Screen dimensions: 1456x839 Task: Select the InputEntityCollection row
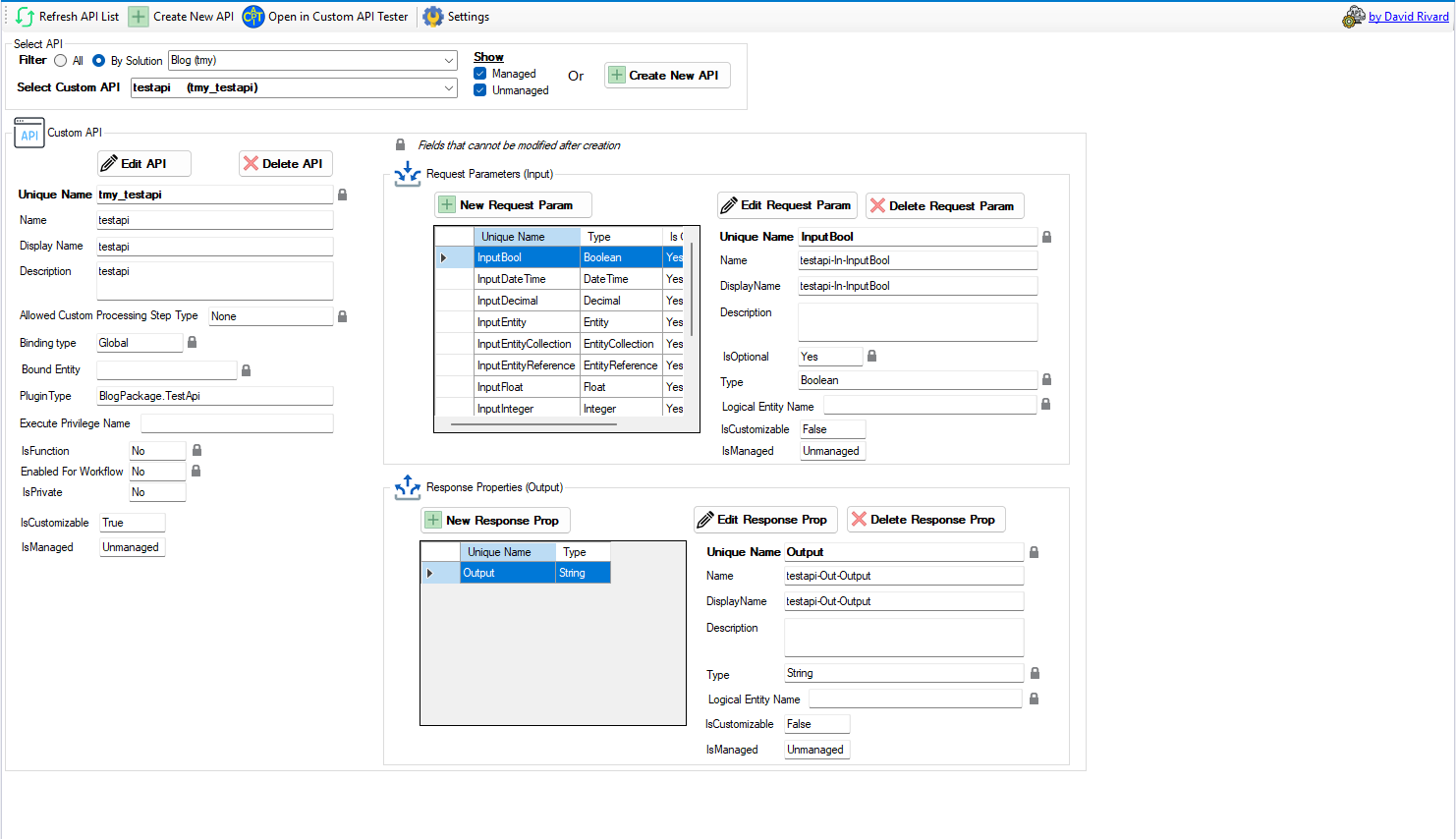pos(559,344)
